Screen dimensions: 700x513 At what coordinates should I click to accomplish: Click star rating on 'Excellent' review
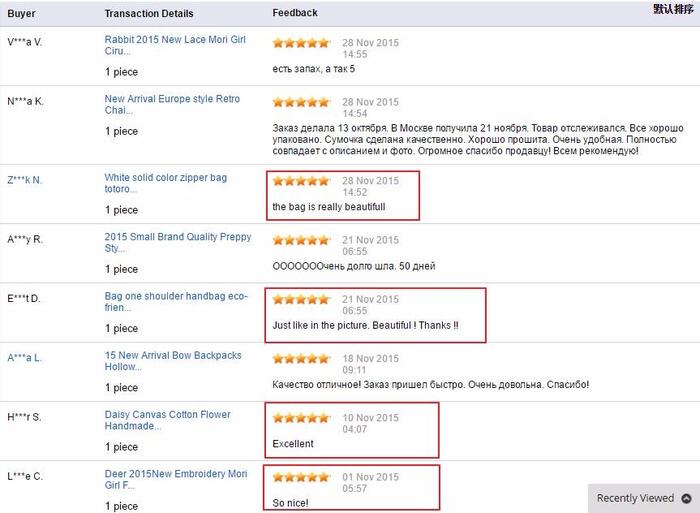tap(301, 417)
